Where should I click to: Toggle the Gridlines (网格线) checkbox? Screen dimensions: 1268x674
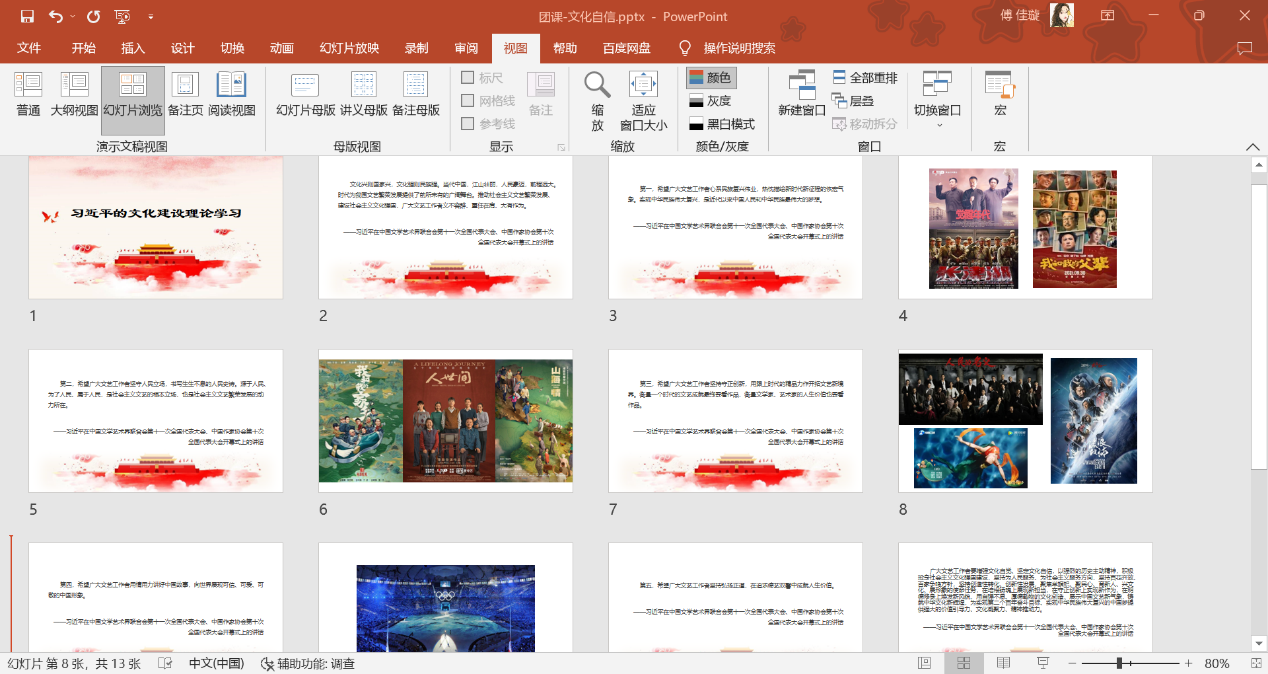468,101
